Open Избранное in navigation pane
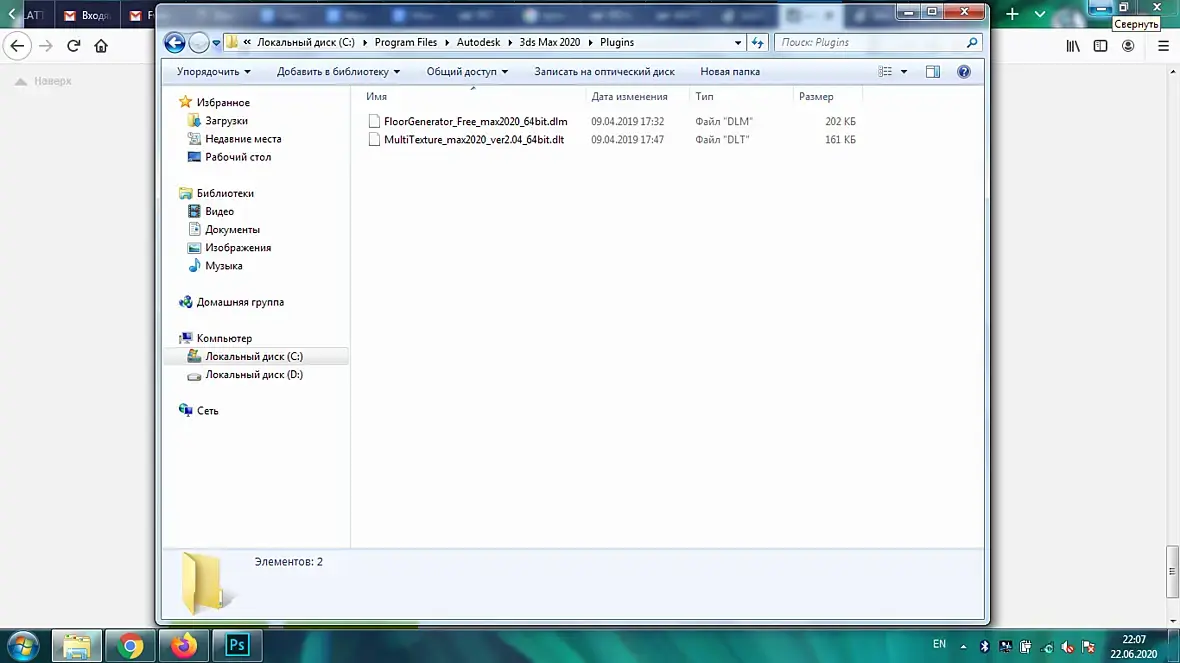Image resolution: width=1180 pixels, height=663 pixels. pyautogui.click(x=223, y=102)
